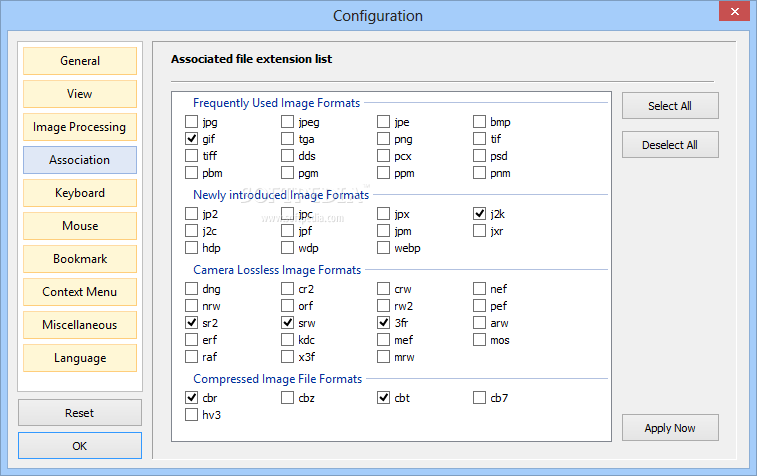The width and height of the screenshot is (757, 476).
Task: Uncheck the 3fr camera format
Action: pyautogui.click(x=383, y=322)
